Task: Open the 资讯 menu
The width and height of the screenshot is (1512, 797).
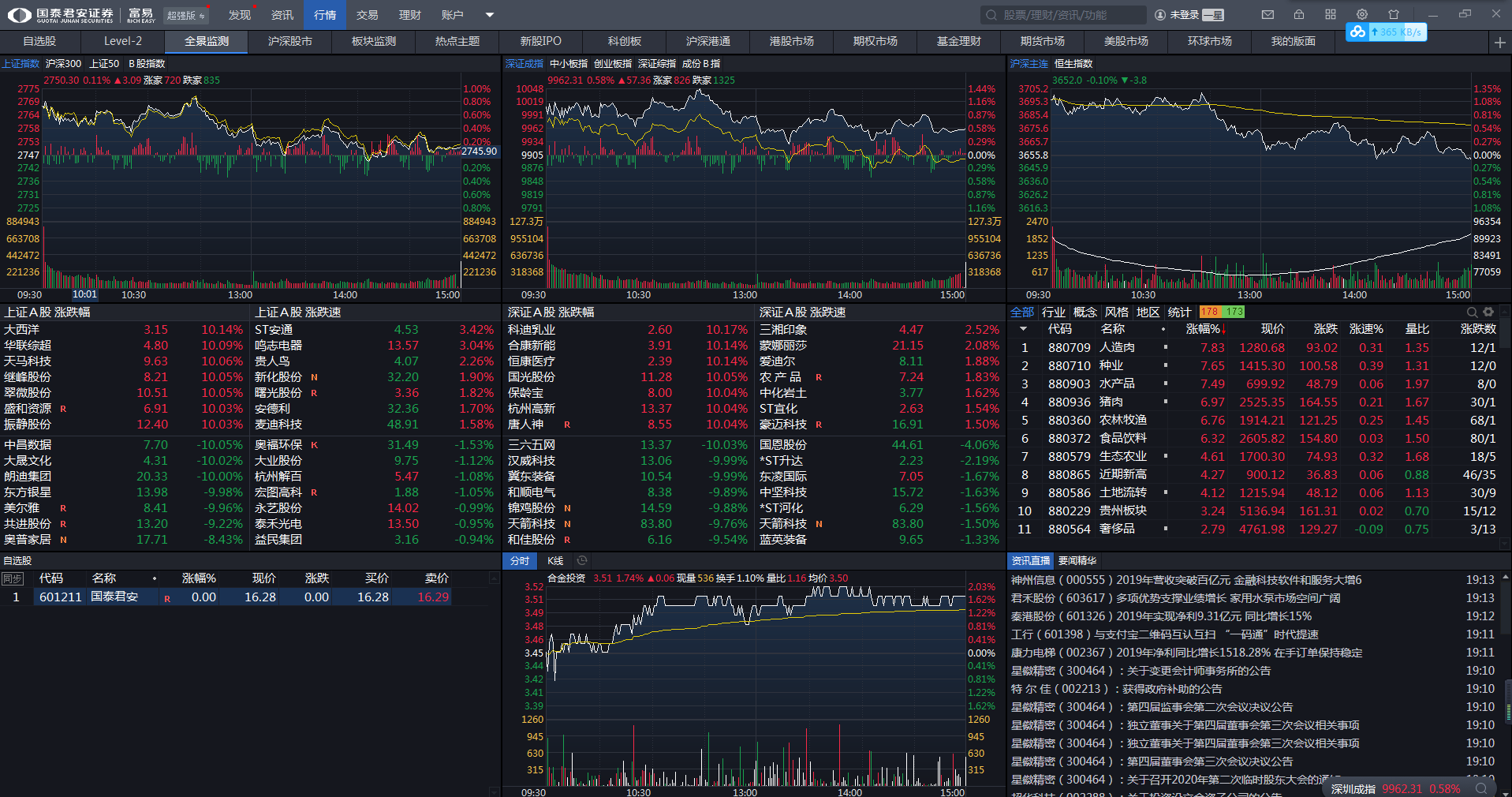Action: coord(282,15)
